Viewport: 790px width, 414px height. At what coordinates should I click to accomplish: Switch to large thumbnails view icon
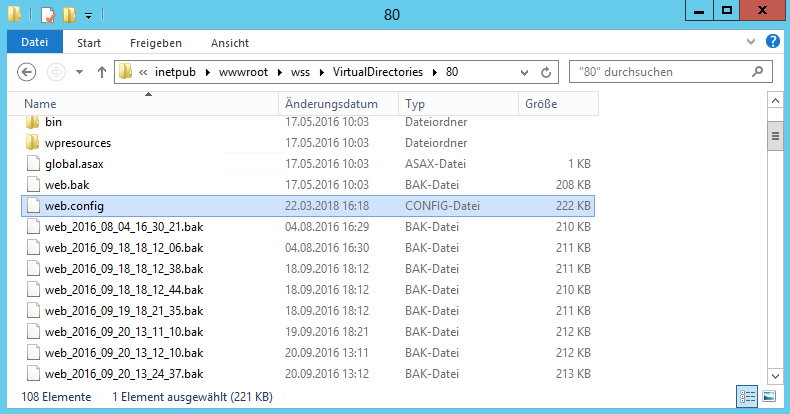[x=769, y=396]
